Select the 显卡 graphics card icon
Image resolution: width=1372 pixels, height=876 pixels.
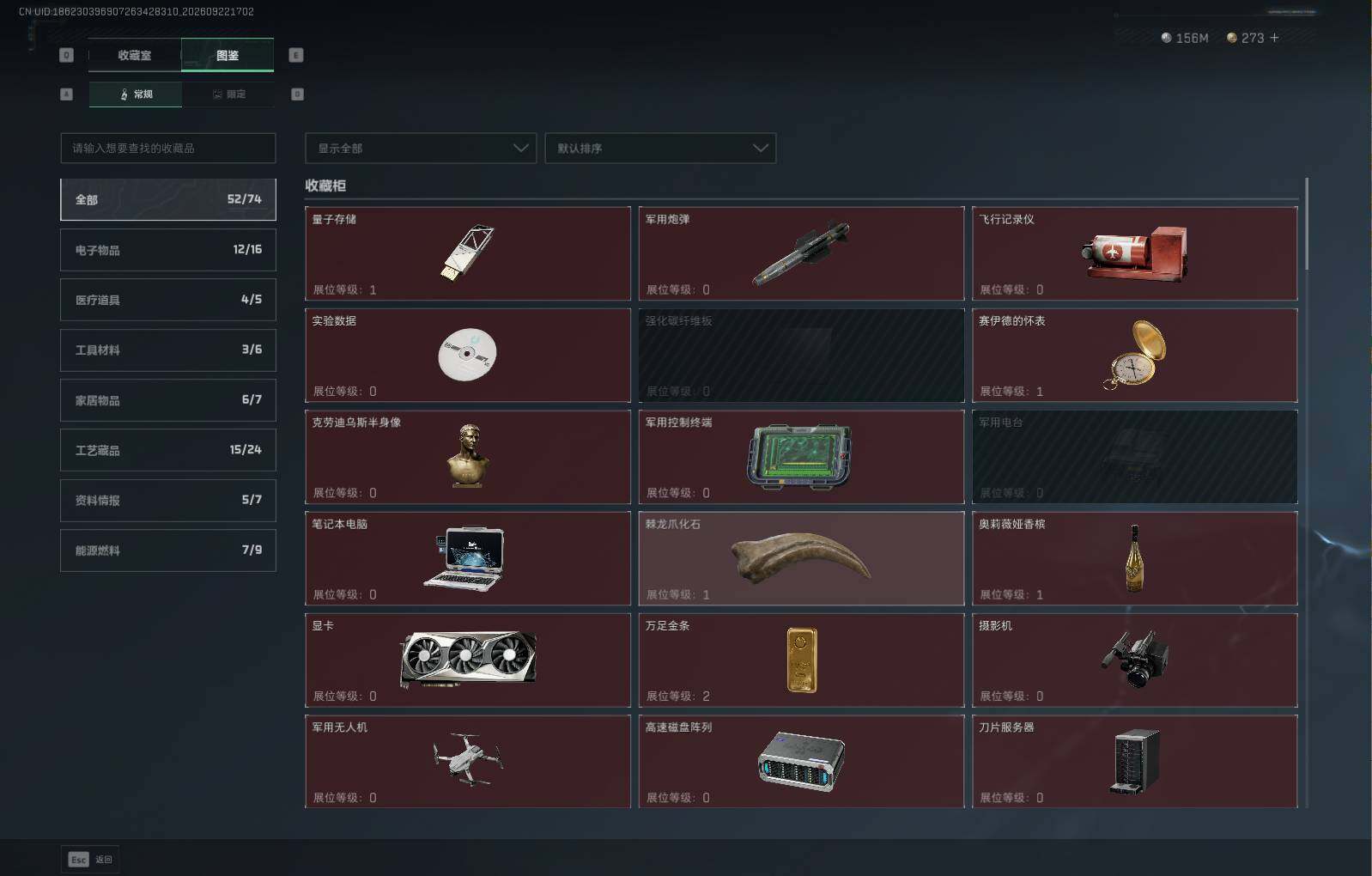(469, 659)
